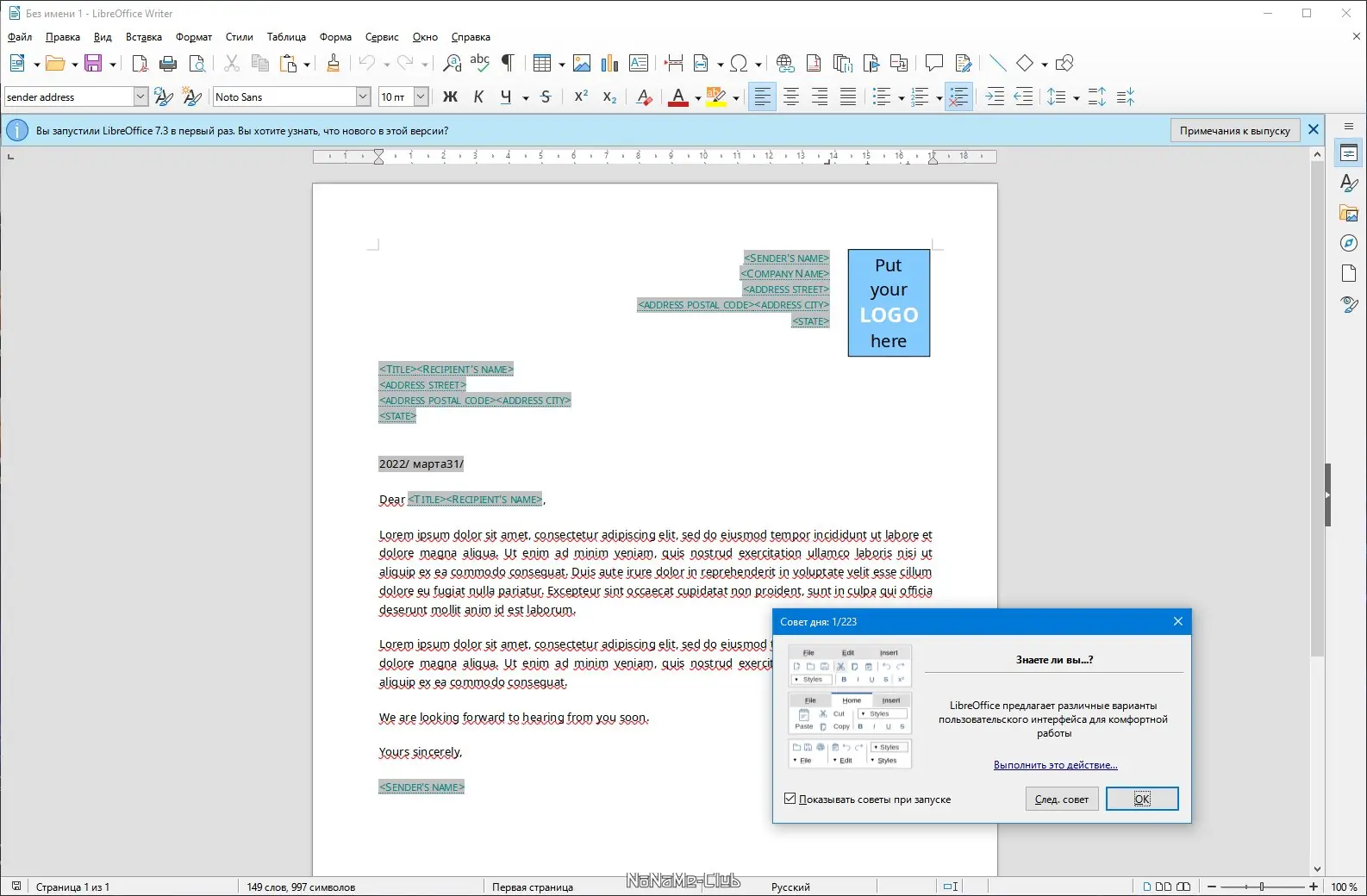Follow the Выполнить это действие link
The width and height of the screenshot is (1367, 896).
pyautogui.click(x=1056, y=765)
